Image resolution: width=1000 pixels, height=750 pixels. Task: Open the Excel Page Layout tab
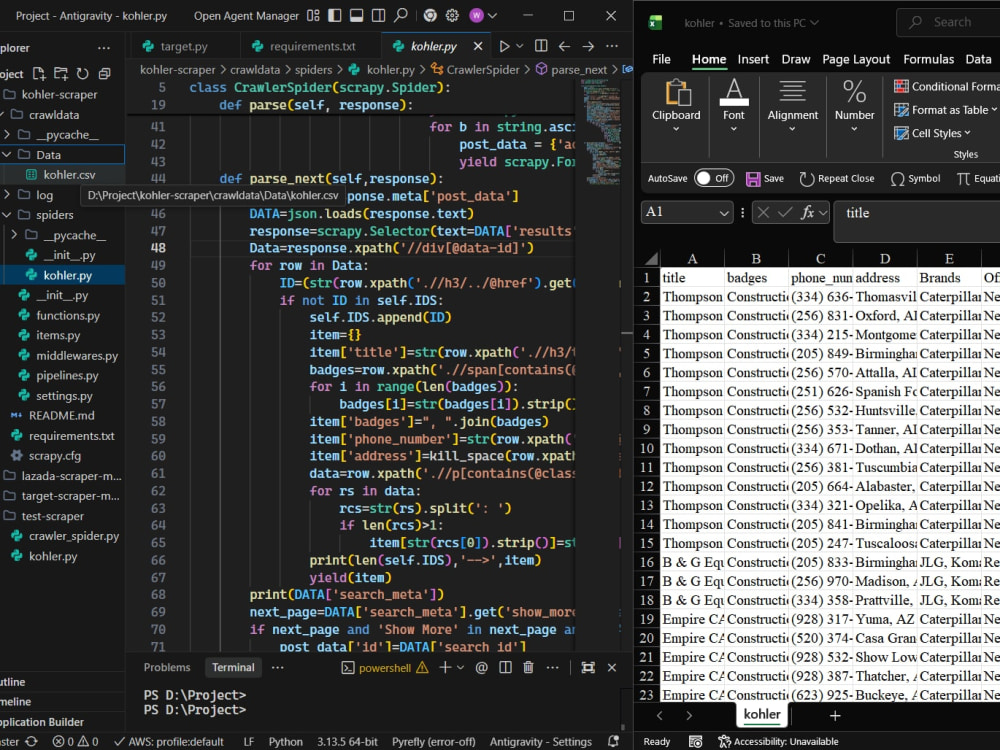[x=856, y=59]
